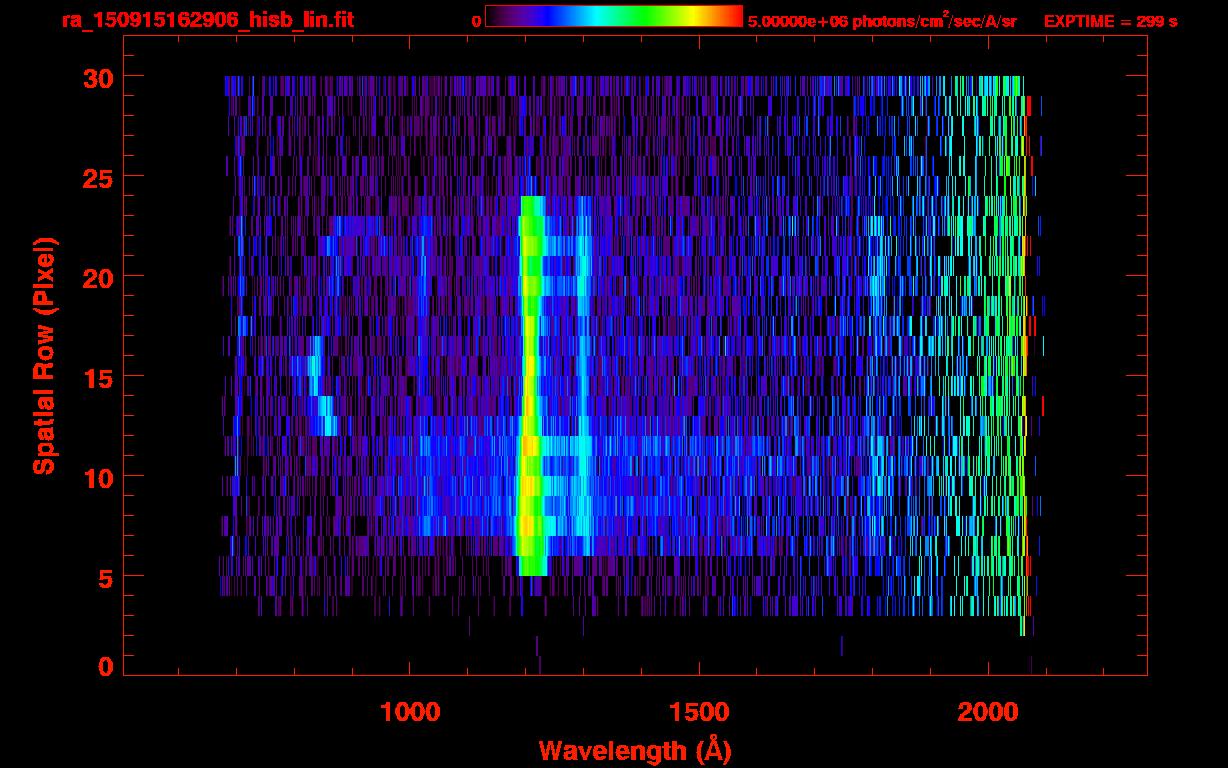Click the small cyan feature near 850 Å

(x=320, y=386)
